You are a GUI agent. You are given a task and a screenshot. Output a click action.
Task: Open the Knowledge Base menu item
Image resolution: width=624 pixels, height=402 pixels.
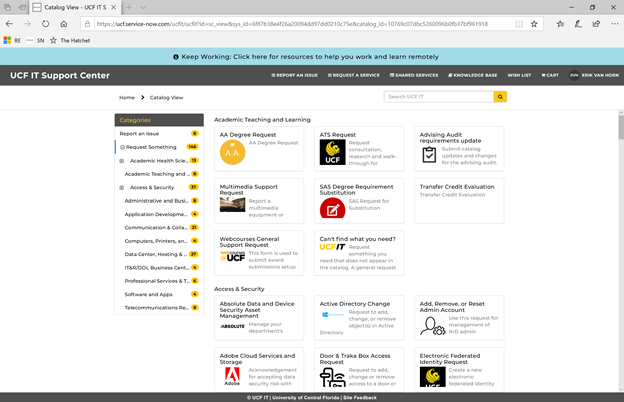(x=473, y=75)
